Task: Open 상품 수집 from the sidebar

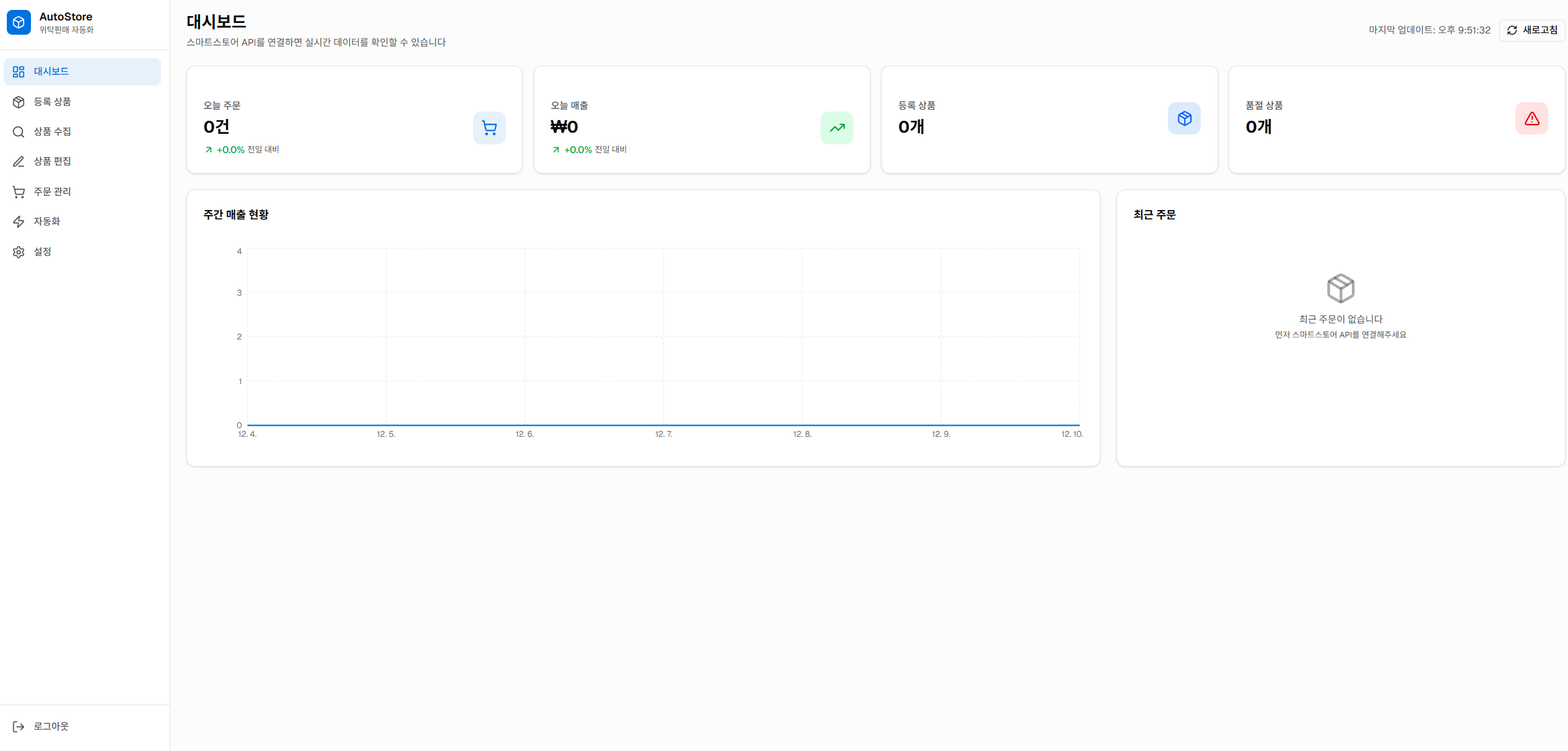Action: (x=52, y=131)
